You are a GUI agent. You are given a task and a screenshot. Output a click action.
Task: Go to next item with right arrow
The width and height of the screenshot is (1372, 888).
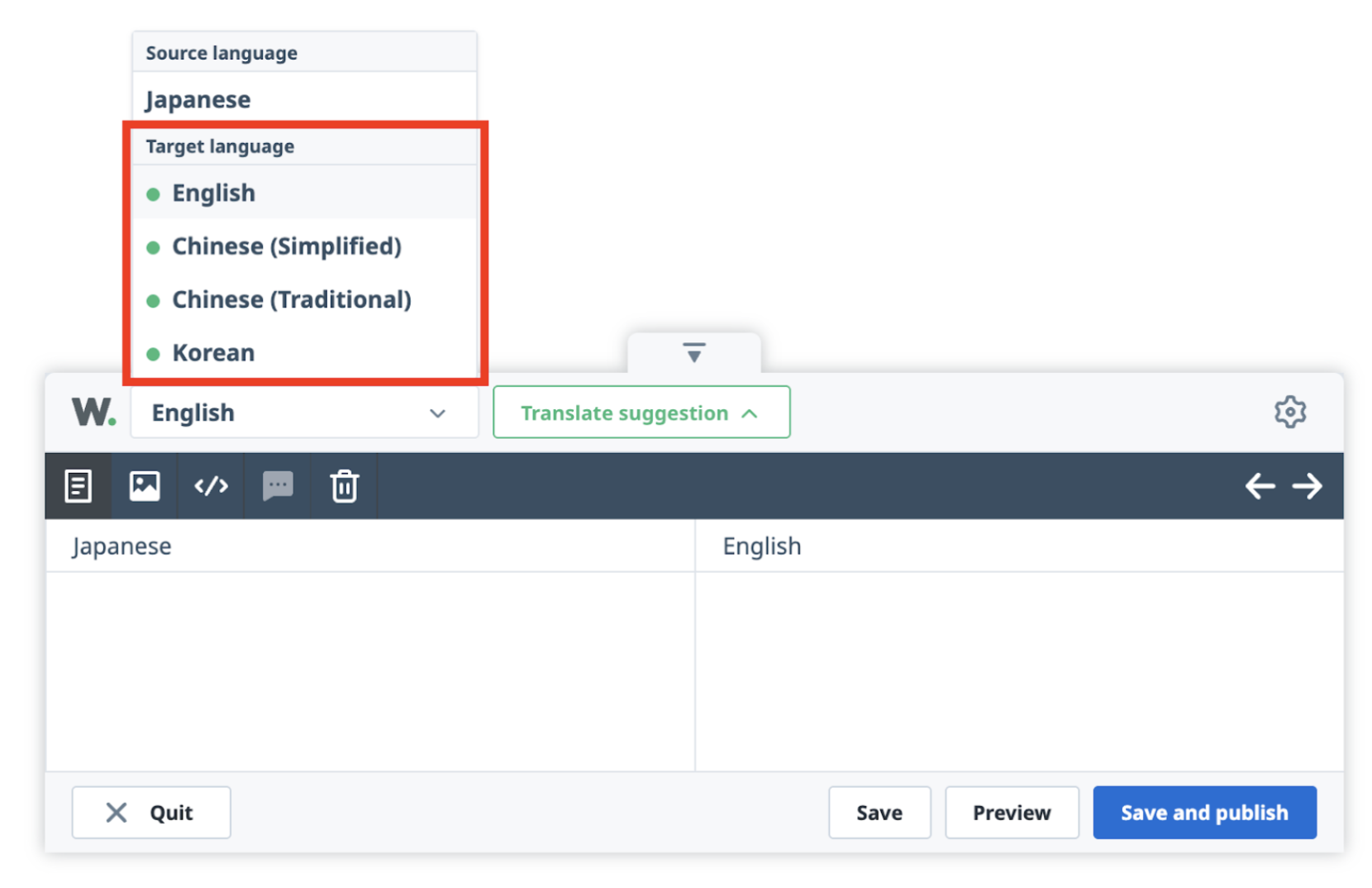(1307, 486)
